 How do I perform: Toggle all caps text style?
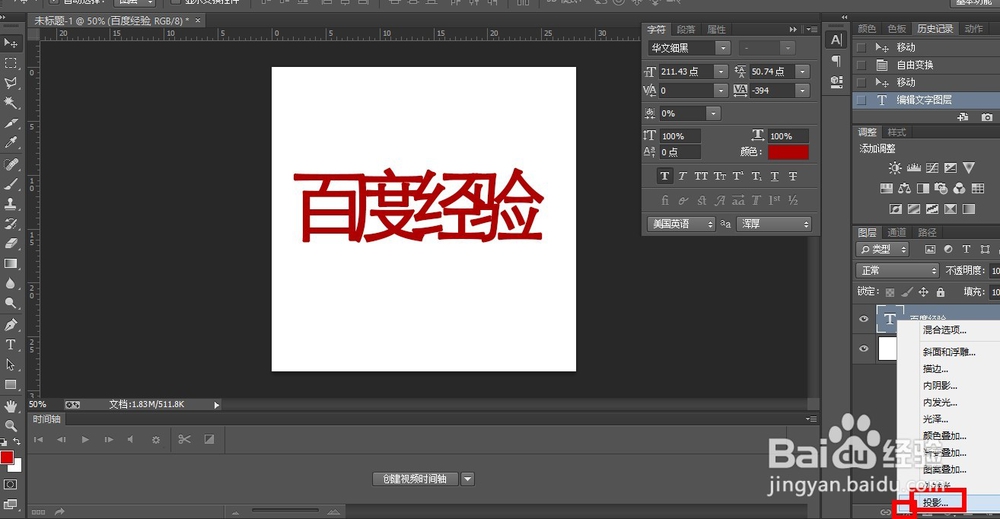tap(701, 176)
